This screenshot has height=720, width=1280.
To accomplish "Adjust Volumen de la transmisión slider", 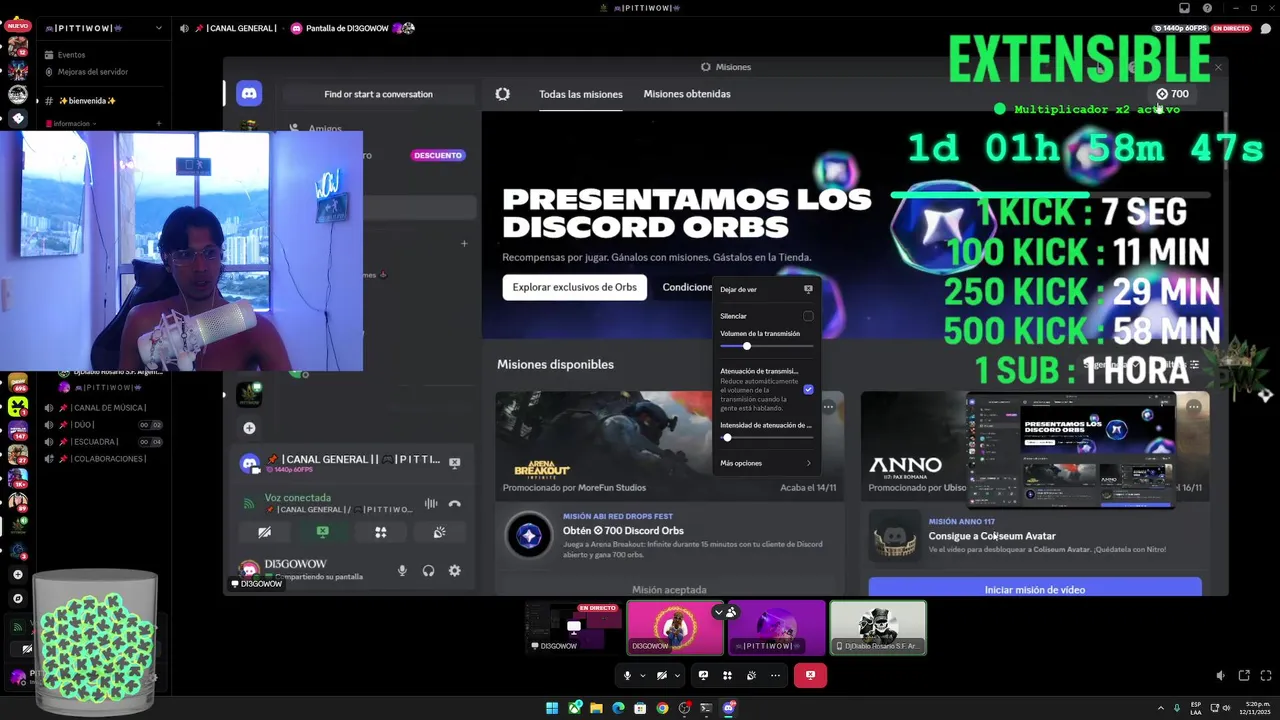I will (x=766, y=346).
